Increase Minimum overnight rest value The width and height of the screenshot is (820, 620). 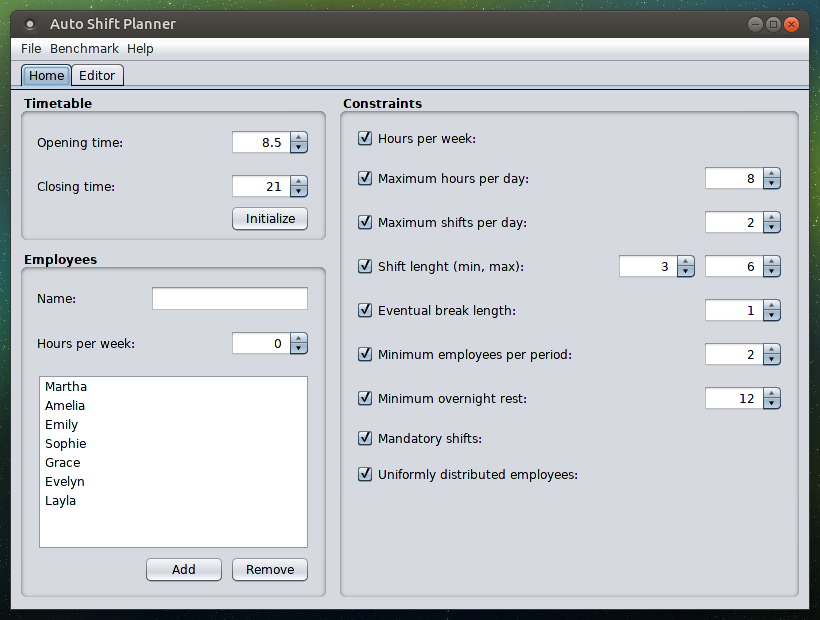click(771, 393)
